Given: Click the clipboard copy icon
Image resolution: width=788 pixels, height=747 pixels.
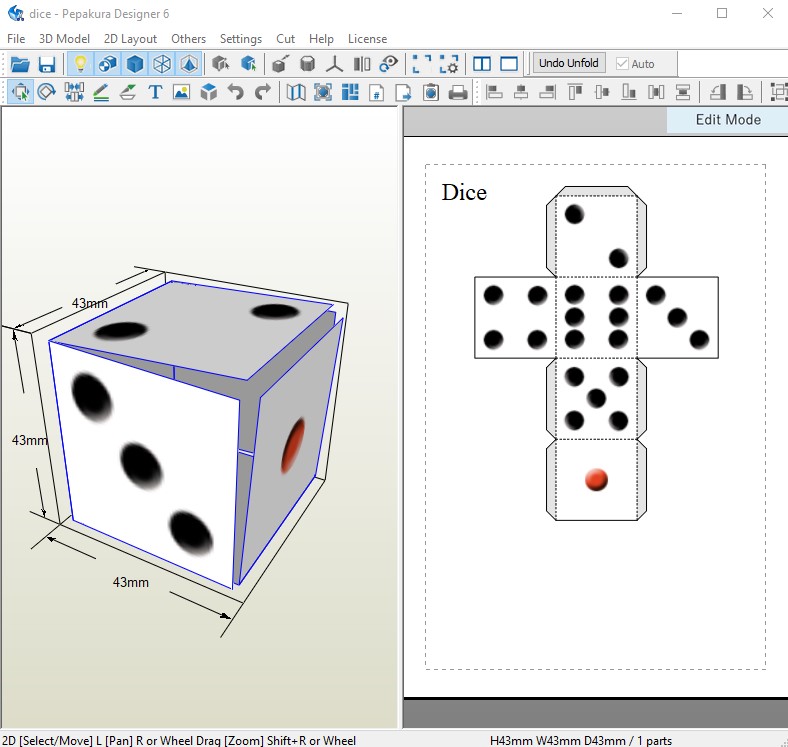Looking at the screenshot, I should pos(431,92).
